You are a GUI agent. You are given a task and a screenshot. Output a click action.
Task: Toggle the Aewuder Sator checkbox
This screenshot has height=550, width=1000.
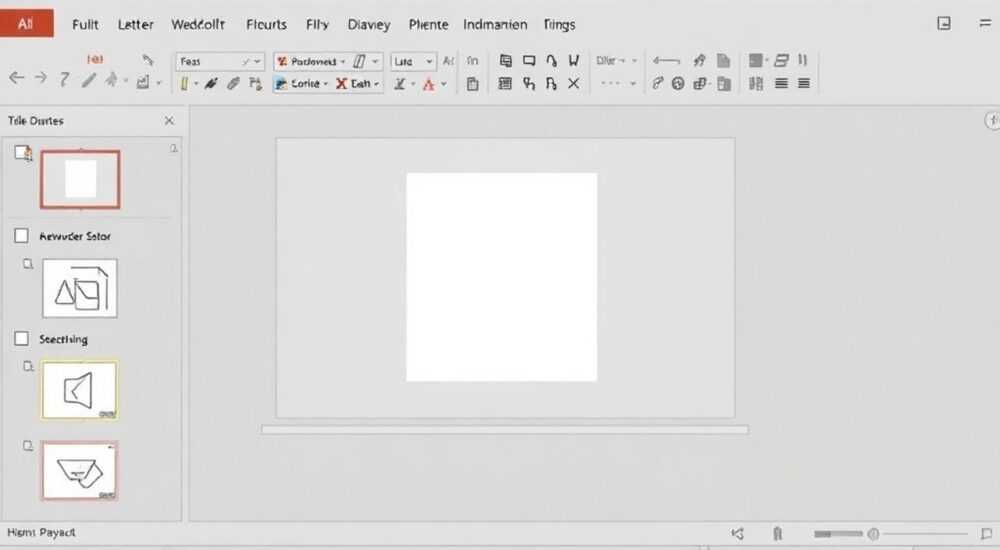22,236
